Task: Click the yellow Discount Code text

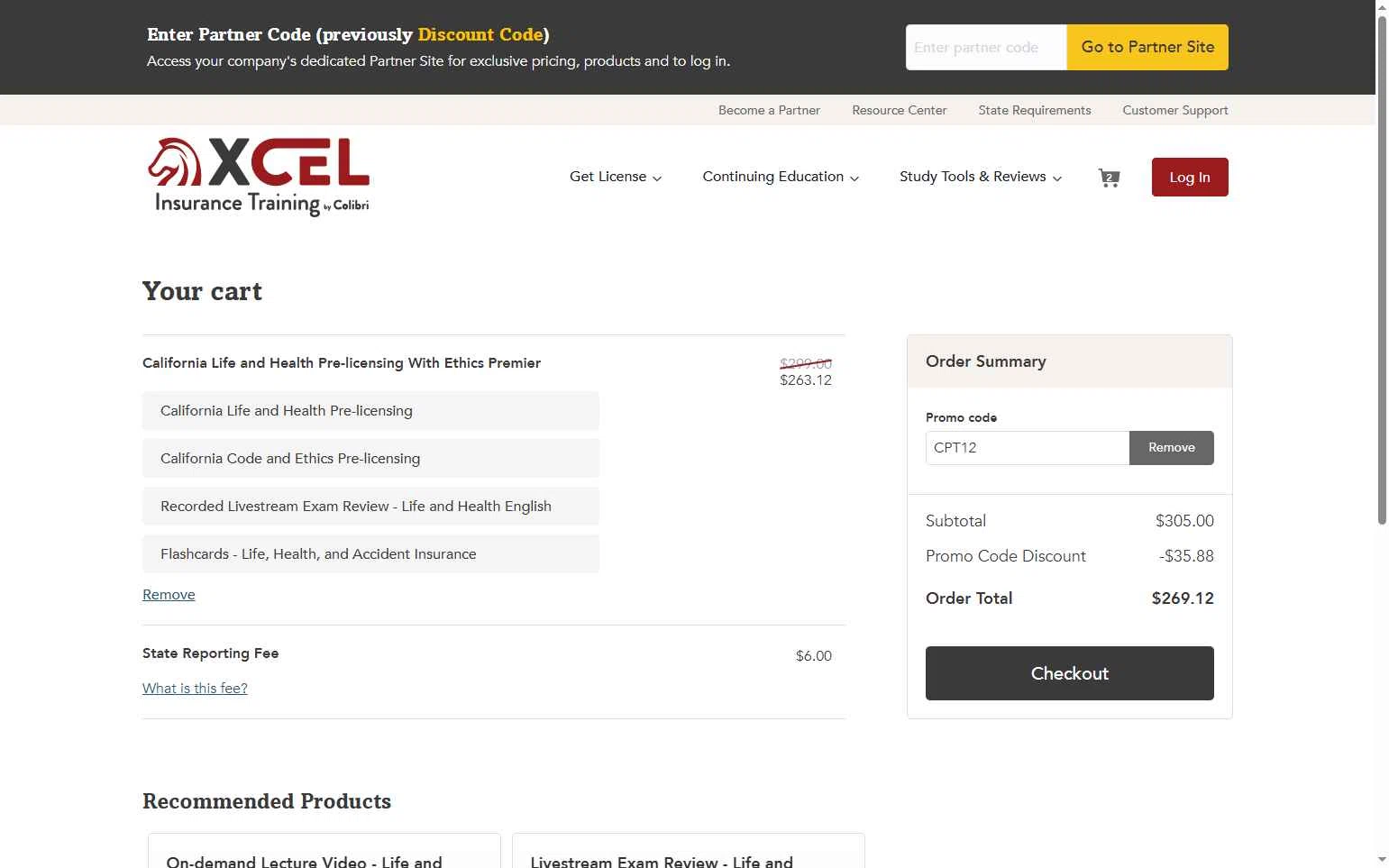Action: click(x=480, y=34)
